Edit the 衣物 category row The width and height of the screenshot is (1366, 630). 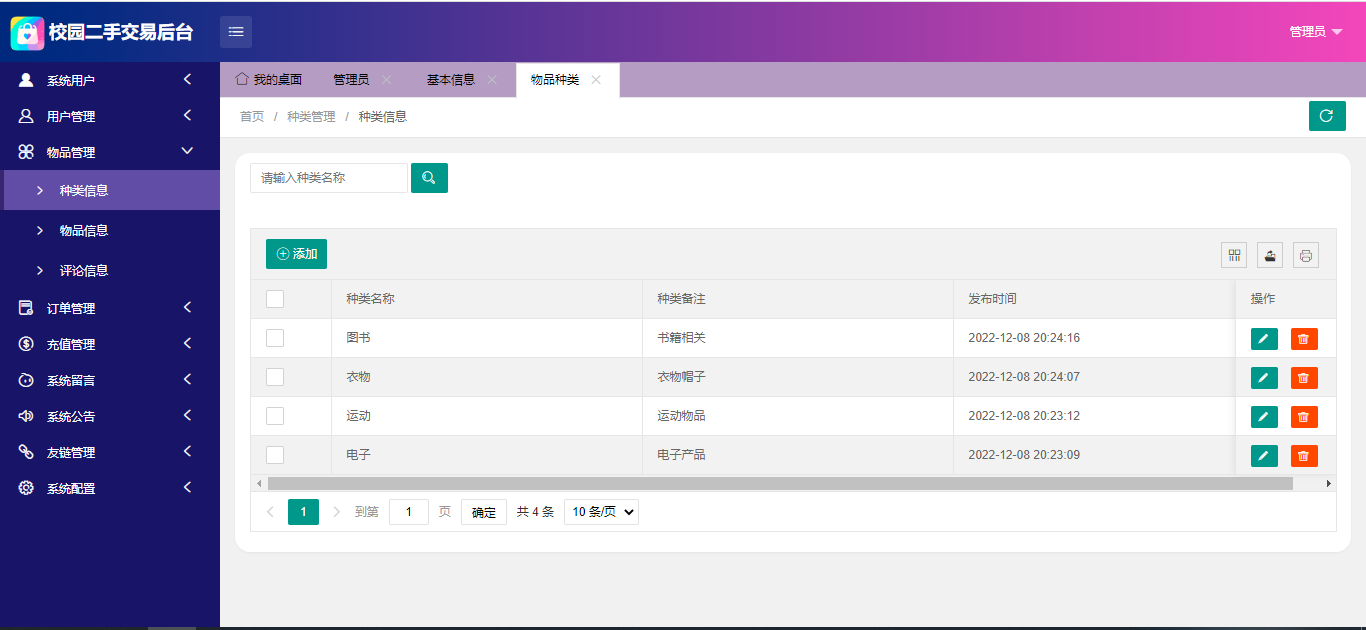[x=1264, y=378]
